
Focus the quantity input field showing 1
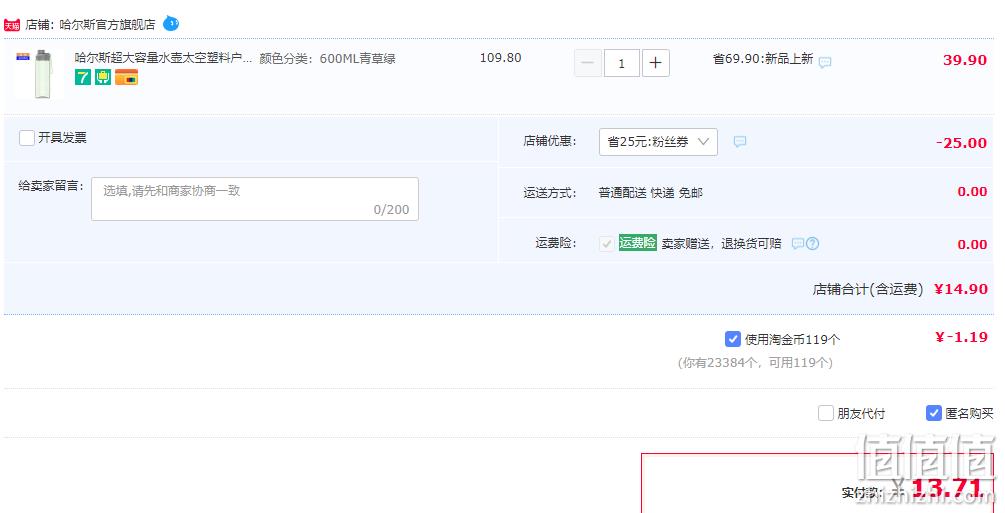621,63
